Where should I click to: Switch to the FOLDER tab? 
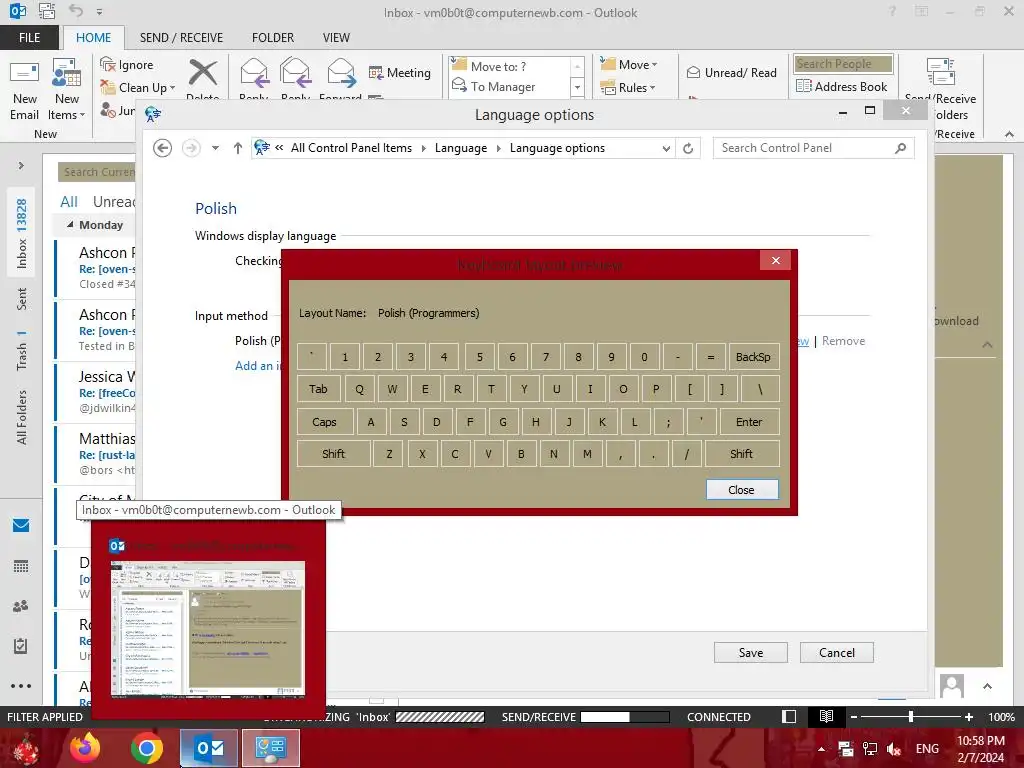(273, 37)
